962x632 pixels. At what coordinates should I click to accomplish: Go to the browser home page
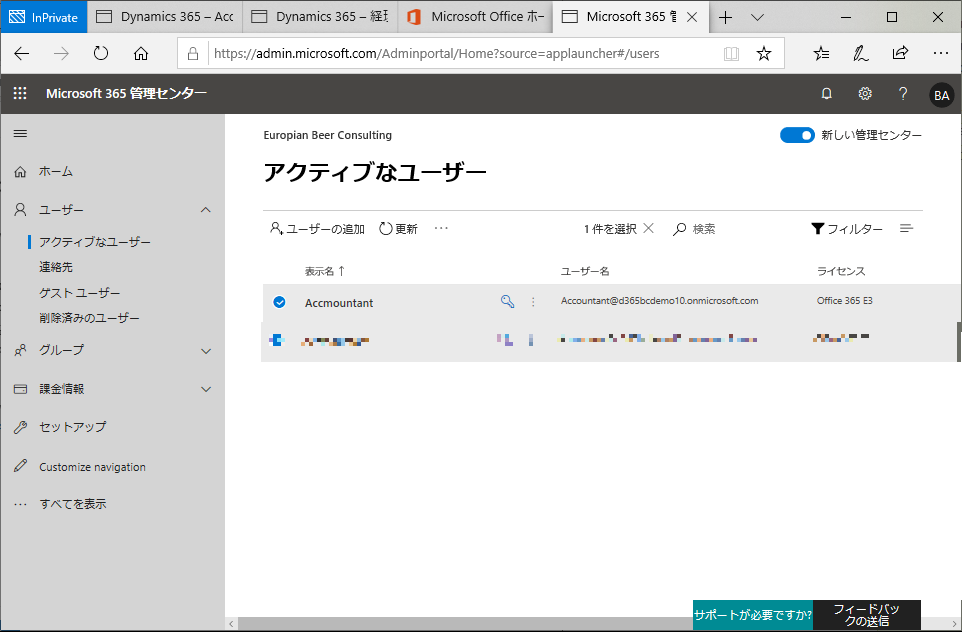click(141, 53)
